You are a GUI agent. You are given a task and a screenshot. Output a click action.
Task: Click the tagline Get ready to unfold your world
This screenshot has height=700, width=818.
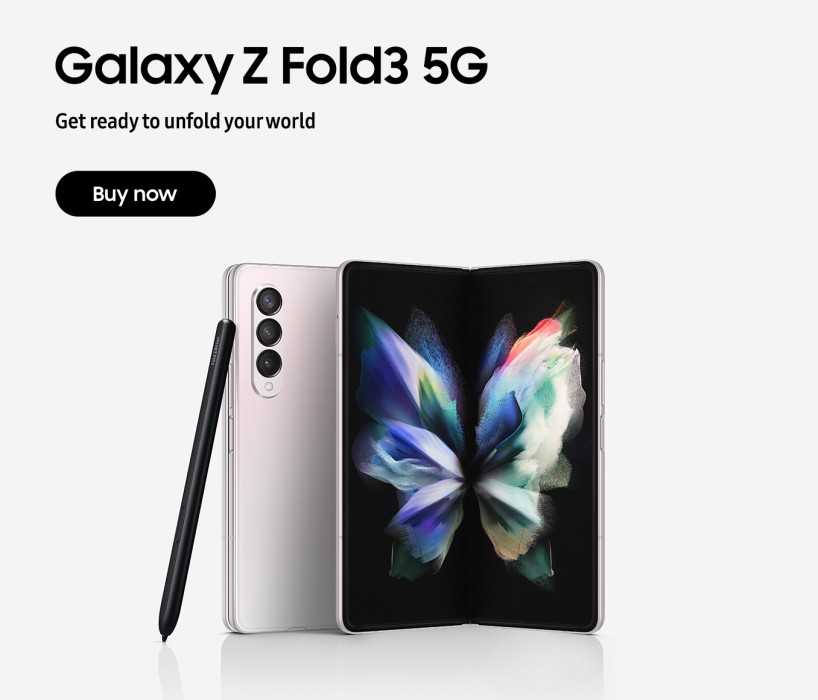tap(185, 122)
